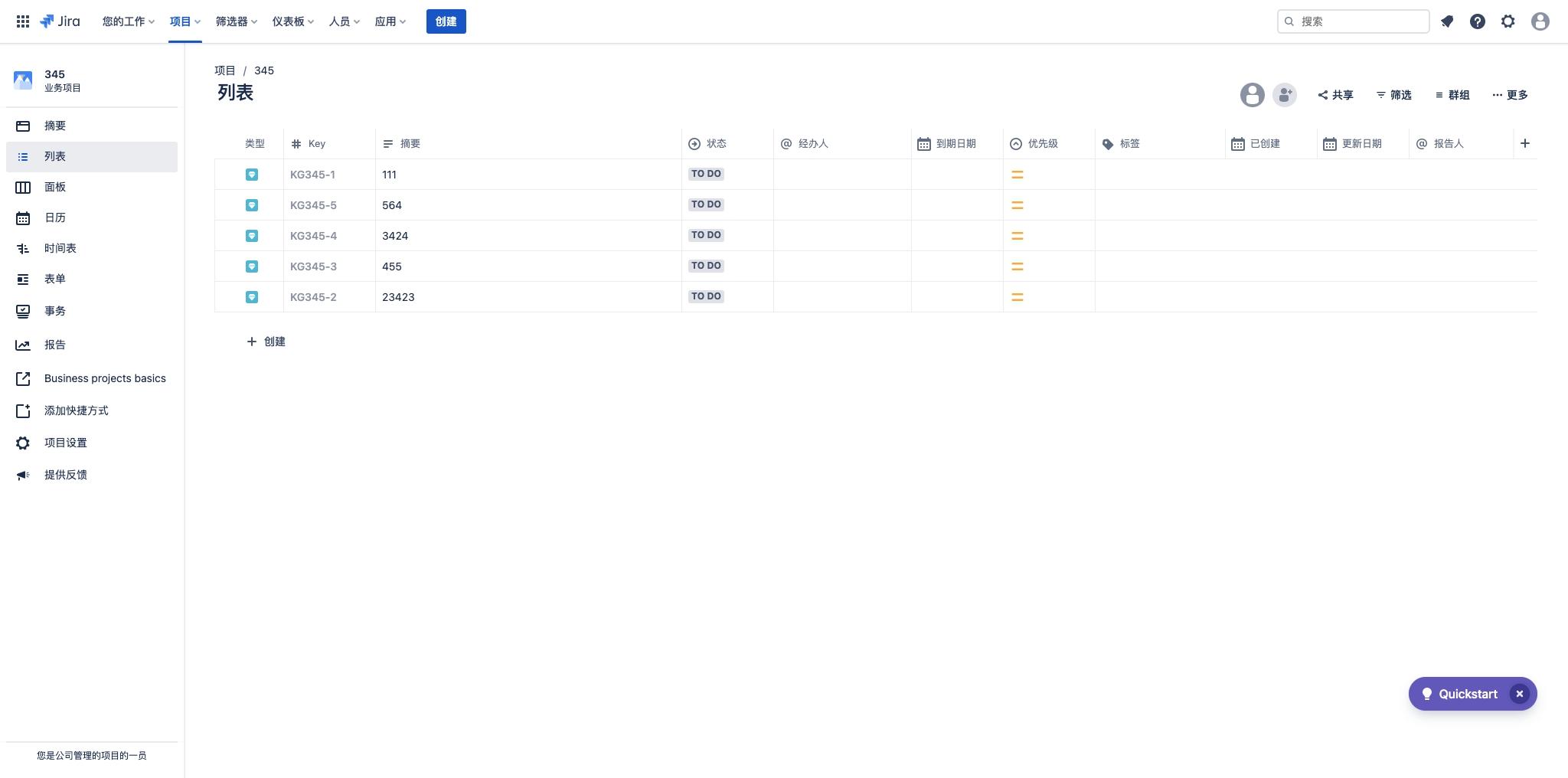The height and width of the screenshot is (778, 1568).
Task: Click the issue type icon for KG345-1
Action: (252, 175)
